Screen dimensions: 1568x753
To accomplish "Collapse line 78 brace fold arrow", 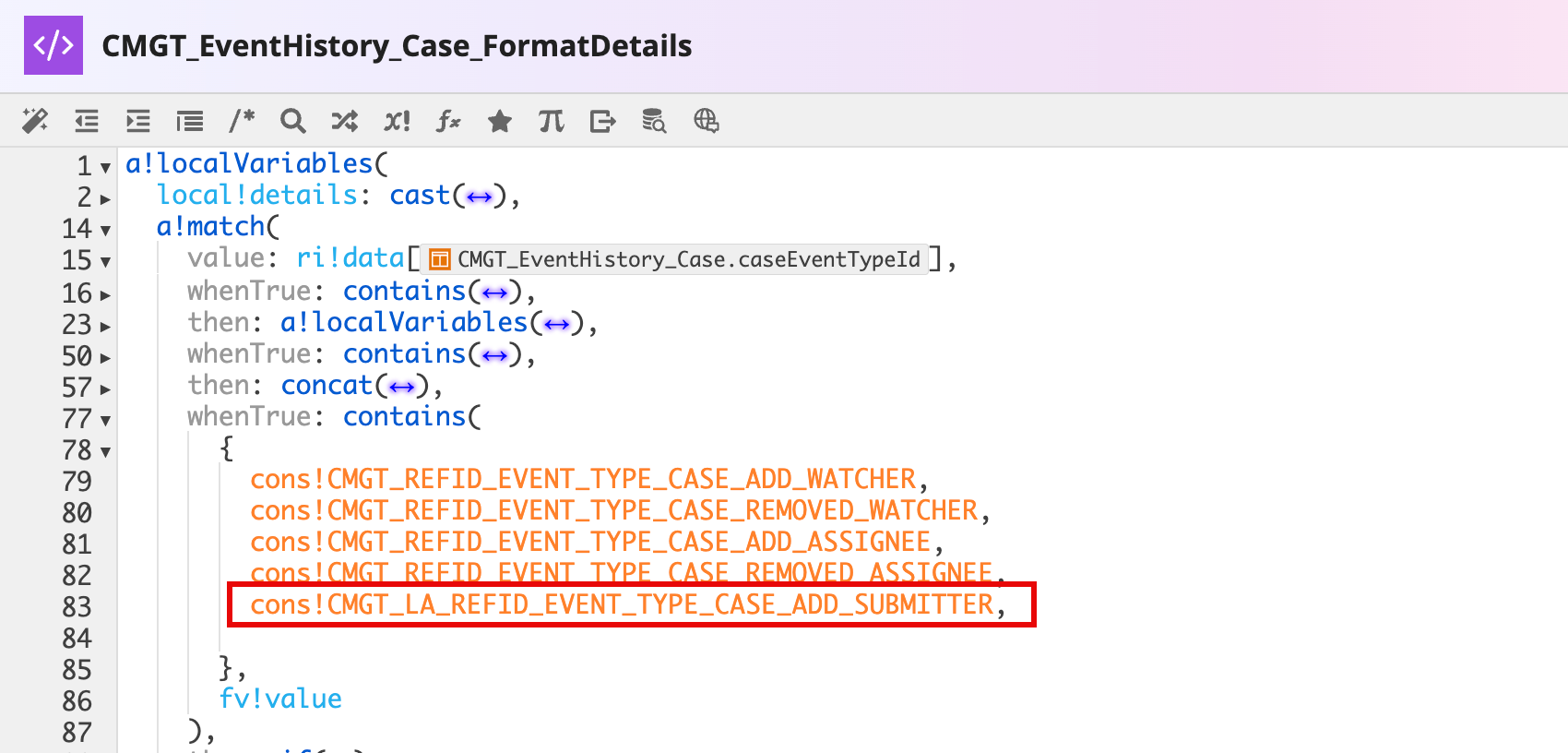I will pos(105,451).
